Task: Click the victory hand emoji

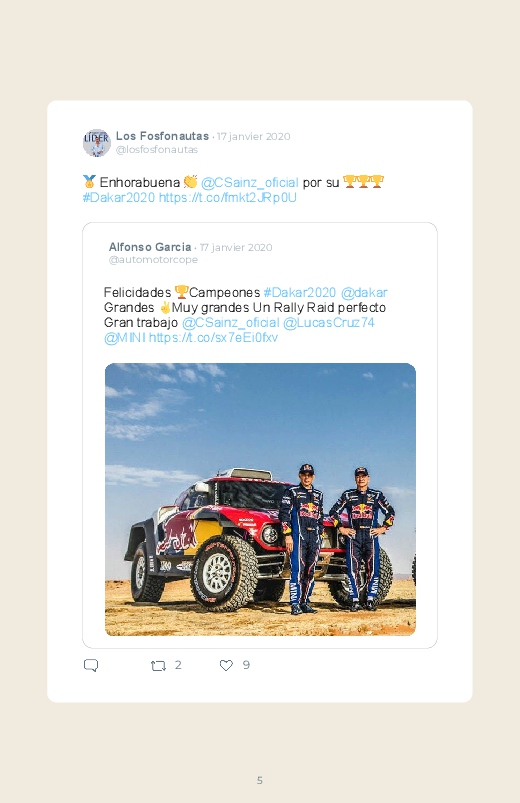Action: (165, 307)
